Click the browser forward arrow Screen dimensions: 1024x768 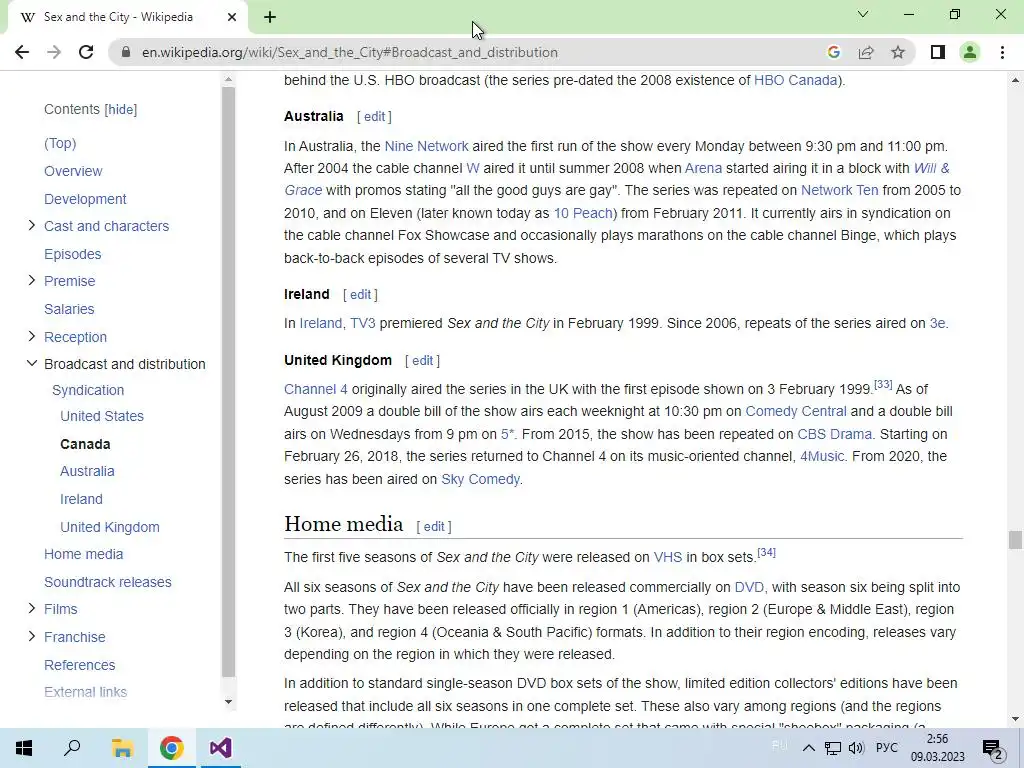[x=54, y=52]
